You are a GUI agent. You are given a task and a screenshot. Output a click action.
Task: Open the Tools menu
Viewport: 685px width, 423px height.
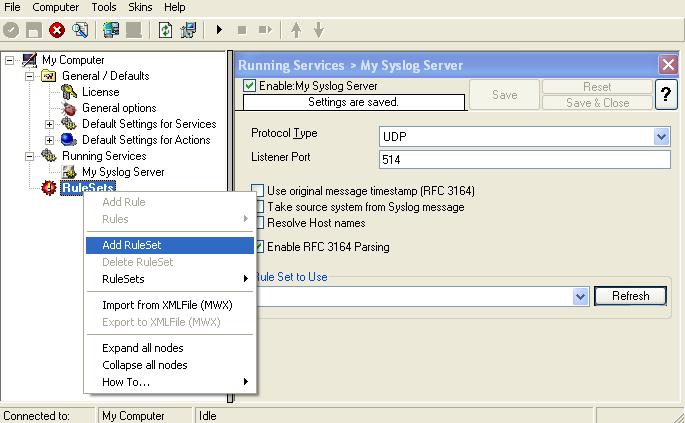pos(104,7)
